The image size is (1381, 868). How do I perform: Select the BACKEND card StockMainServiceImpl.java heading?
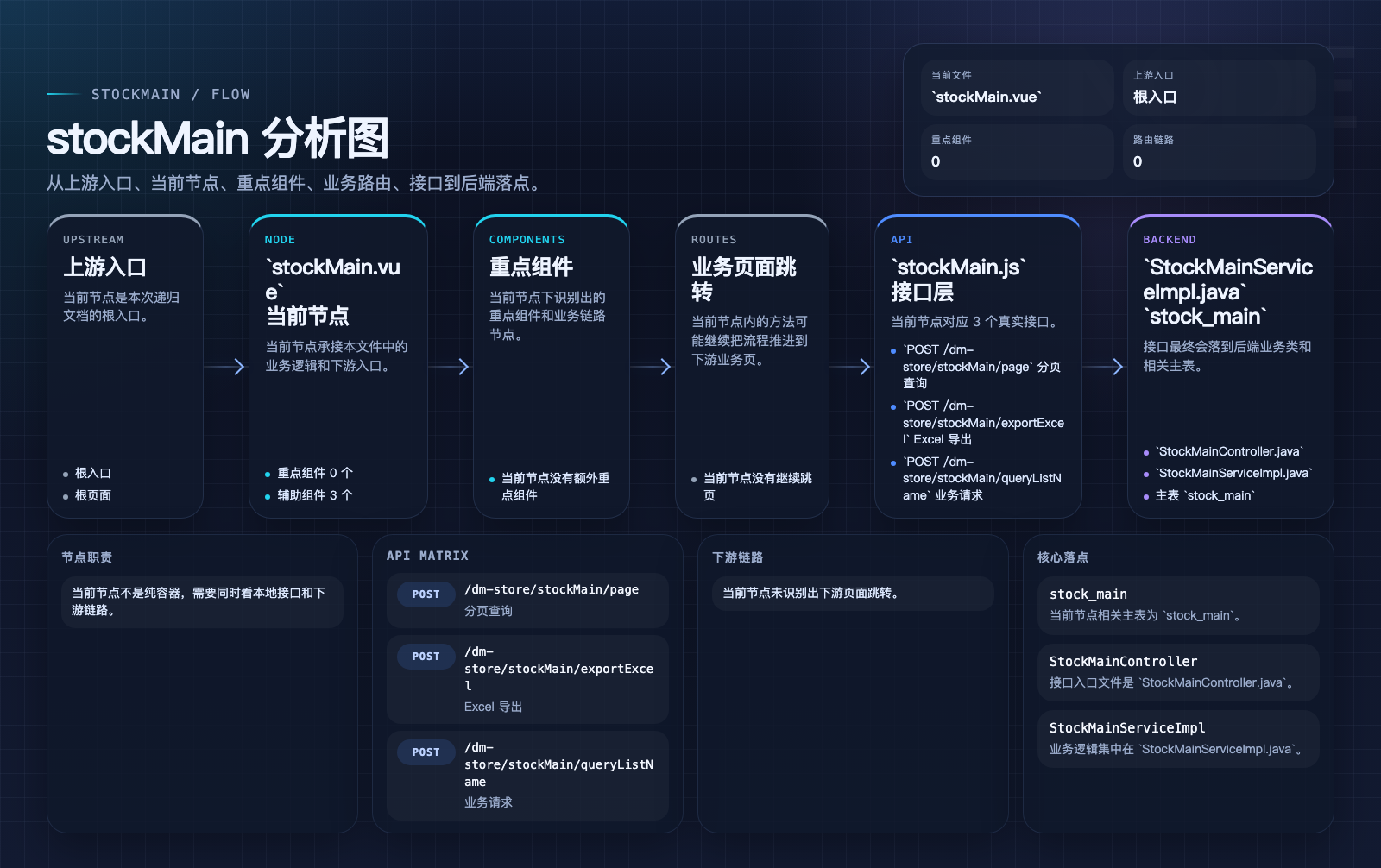1228,292
